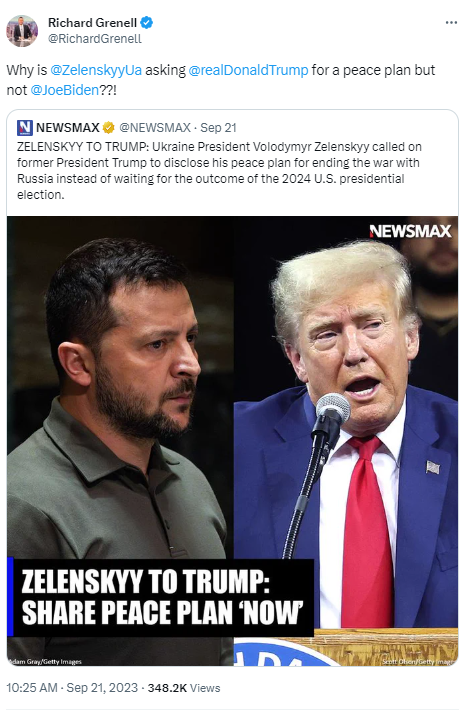Click the NEWSMAX watermark on the image

tap(410, 232)
